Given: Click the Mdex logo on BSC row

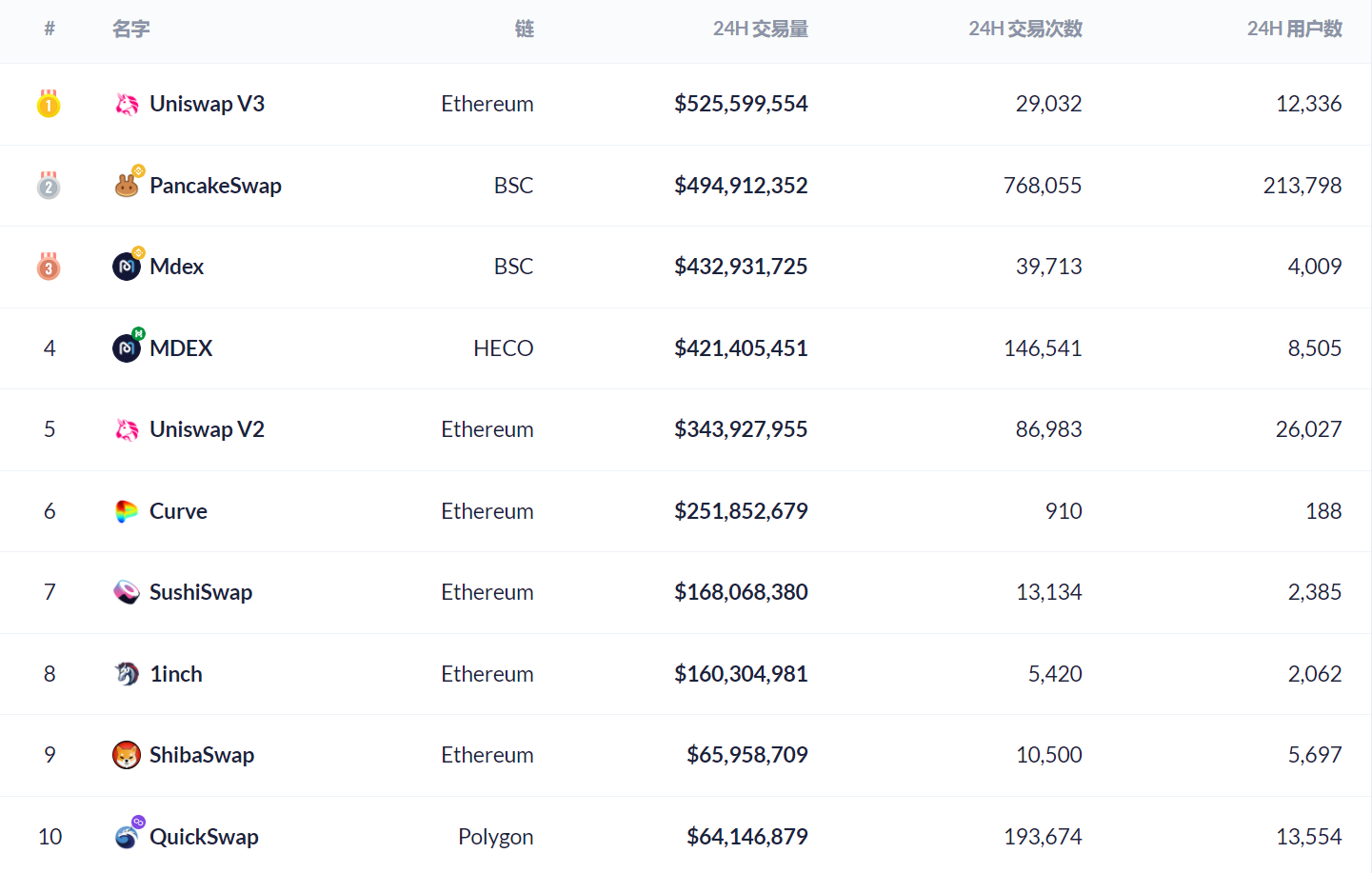Looking at the screenshot, I should pos(127,267).
